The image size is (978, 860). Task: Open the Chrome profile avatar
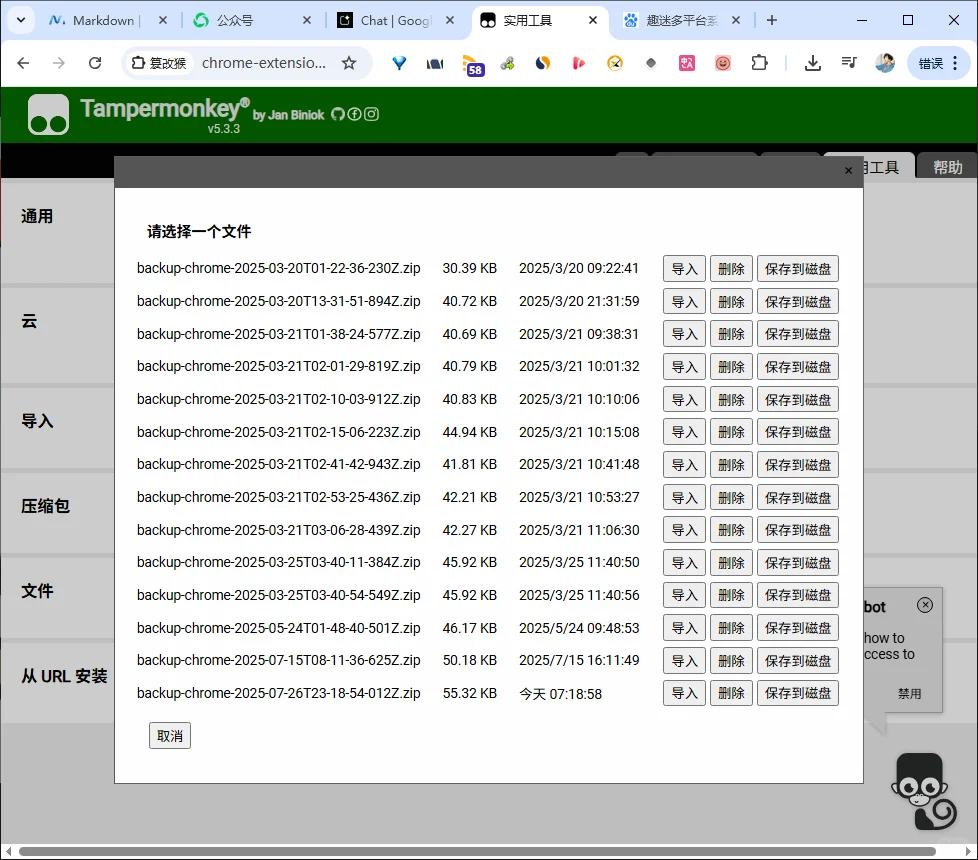coord(884,63)
